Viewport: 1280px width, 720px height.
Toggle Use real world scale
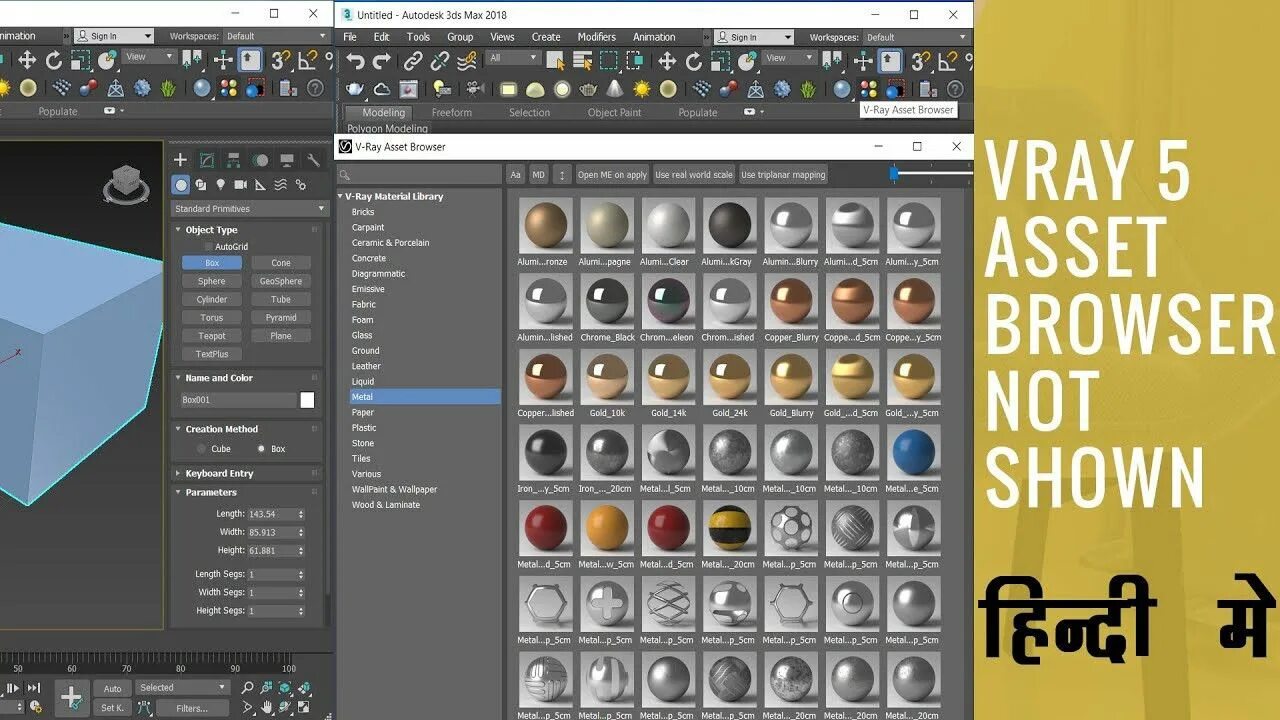(x=694, y=175)
